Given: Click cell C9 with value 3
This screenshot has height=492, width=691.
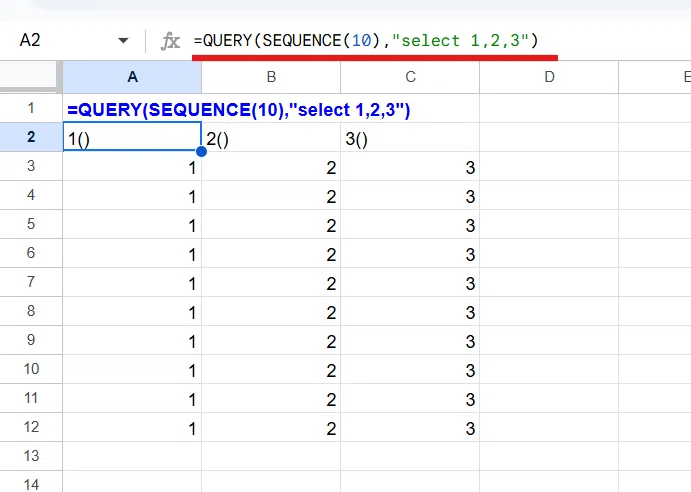Looking at the screenshot, I should tap(410, 340).
